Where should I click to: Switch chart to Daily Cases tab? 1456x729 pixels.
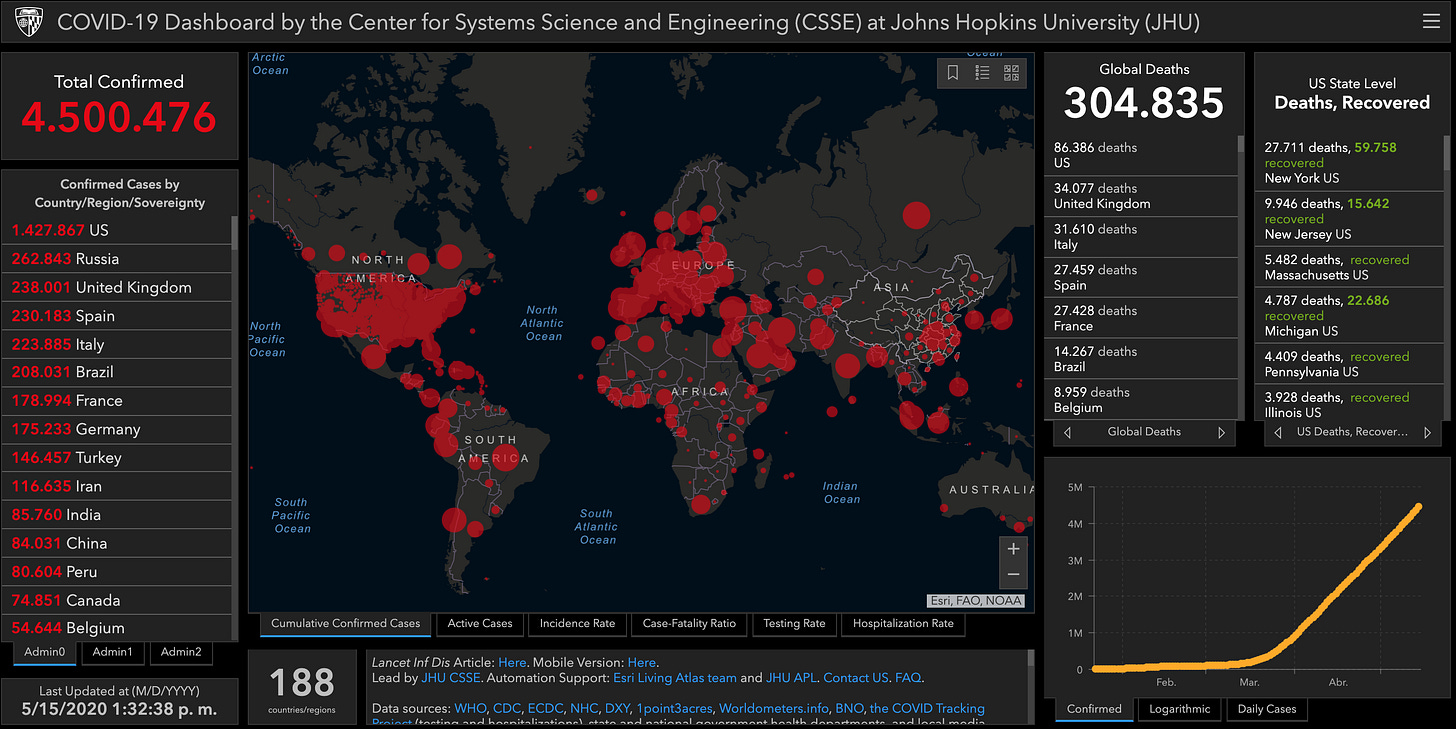click(x=1267, y=709)
